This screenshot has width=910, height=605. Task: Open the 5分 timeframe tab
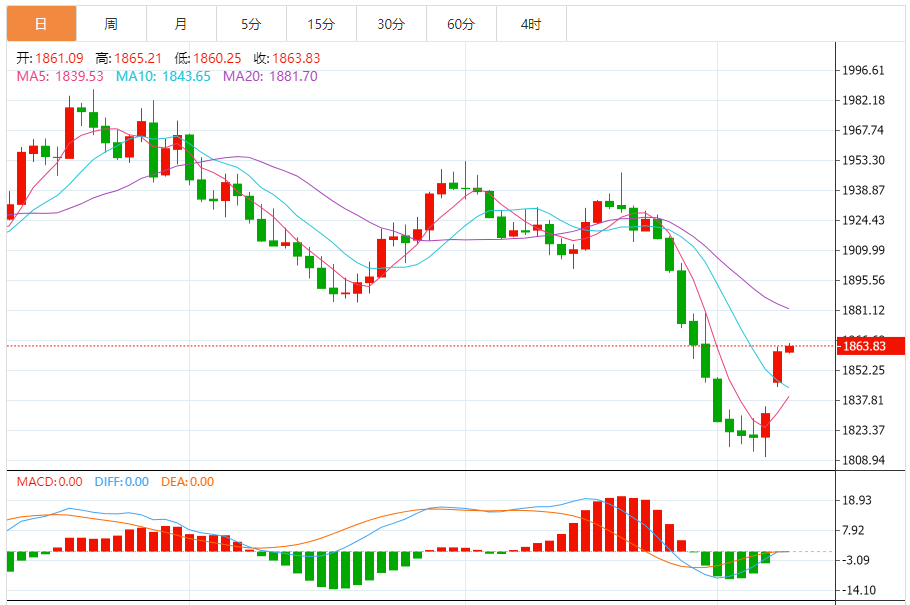pyautogui.click(x=251, y=24)
